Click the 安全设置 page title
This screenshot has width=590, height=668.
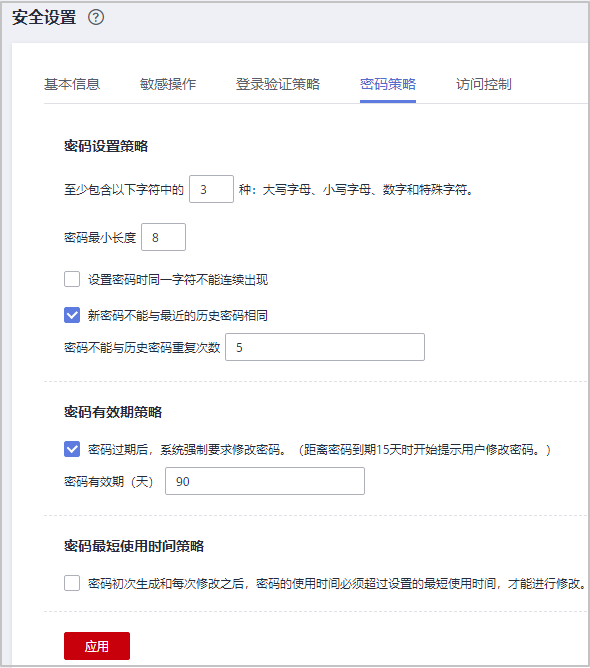pyautogui.click(x=44, y=17)
